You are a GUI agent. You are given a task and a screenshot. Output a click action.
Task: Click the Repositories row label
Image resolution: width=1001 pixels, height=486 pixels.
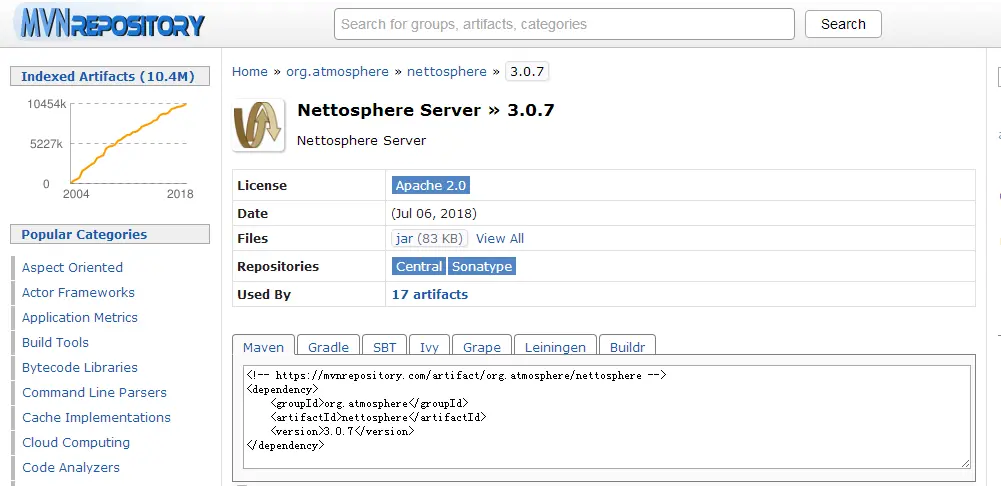(278, 266)
